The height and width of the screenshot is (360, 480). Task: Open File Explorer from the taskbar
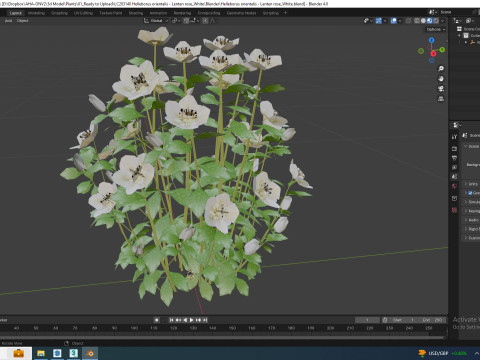pyautogui.click(x=41, y=353)
